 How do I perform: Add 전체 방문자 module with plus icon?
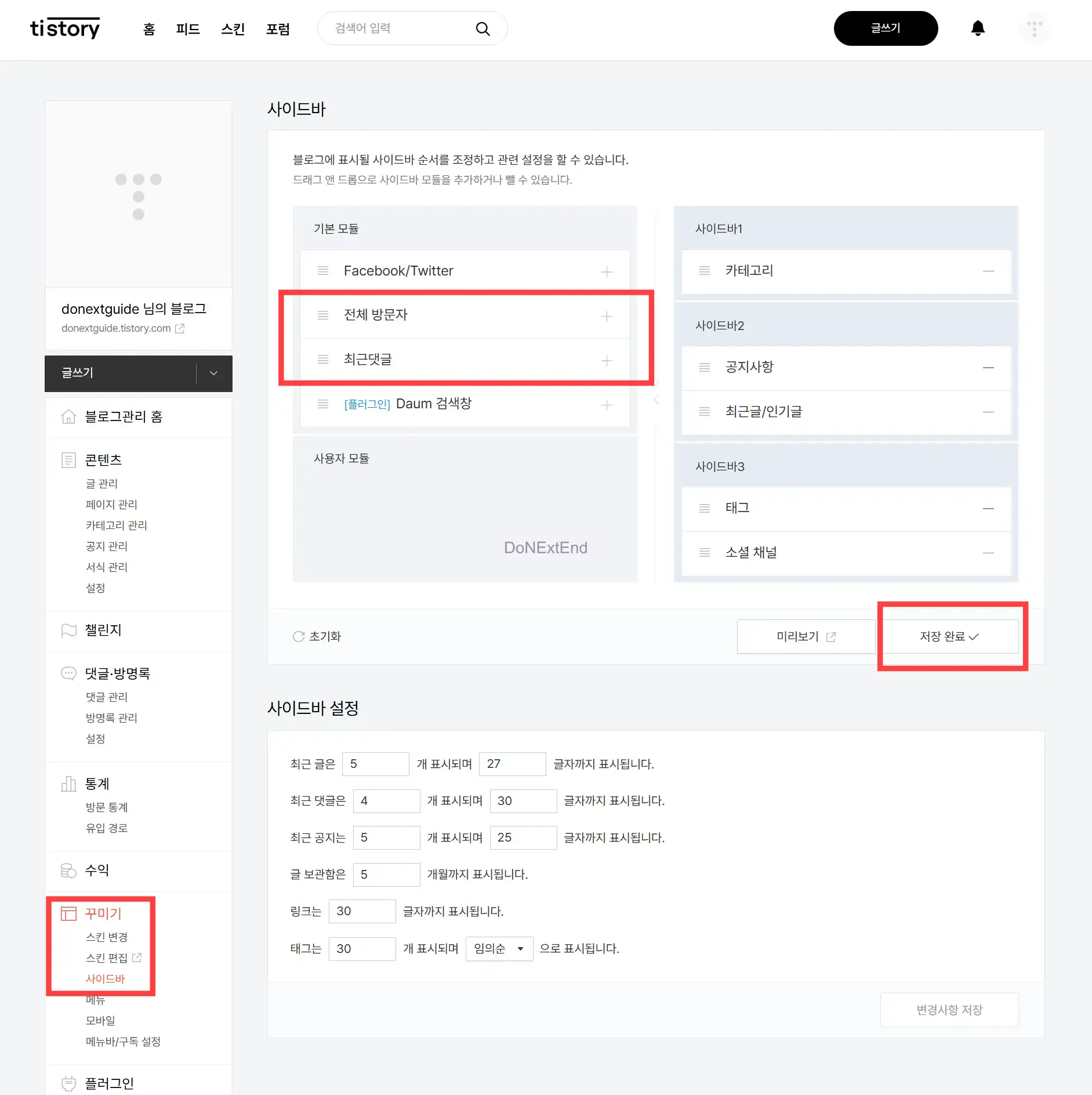click(607, 316)
